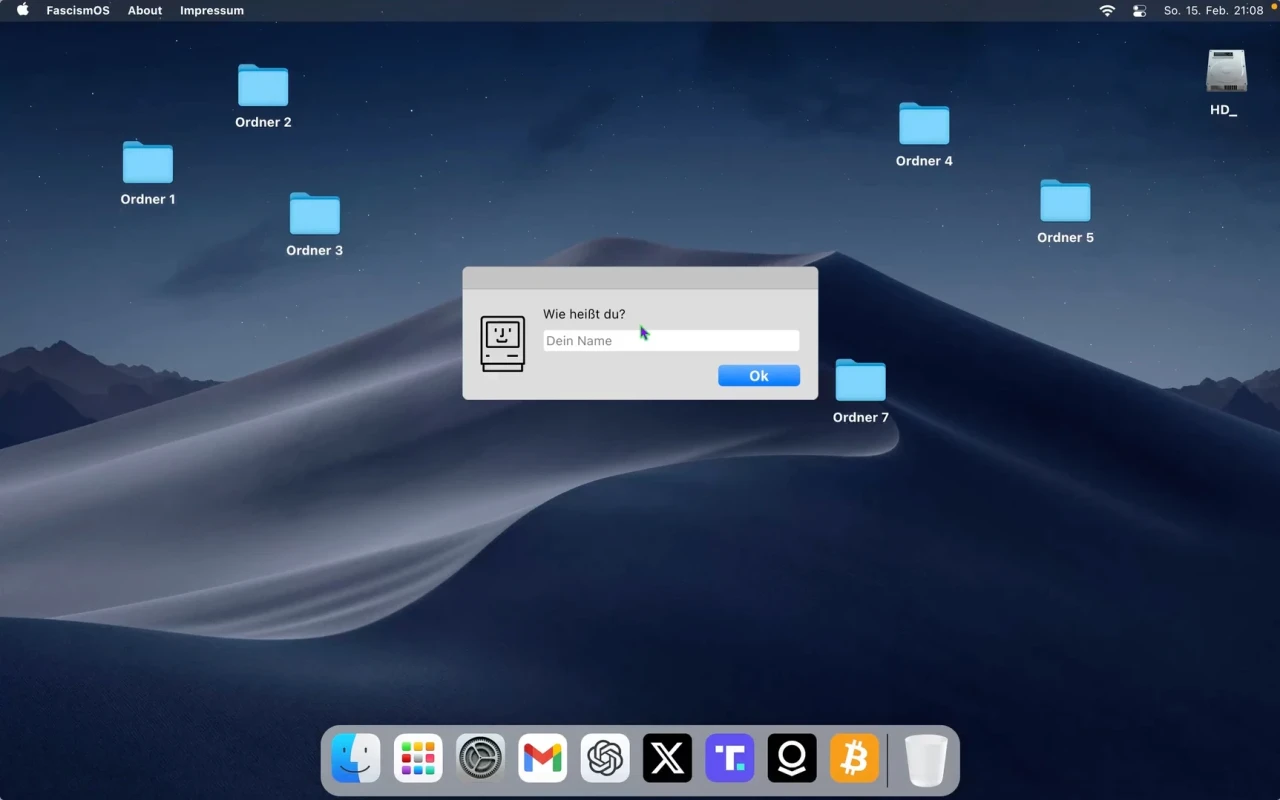Open Finder from the dock
Viewport: 1280px width, 800px height.
point(356,758)
